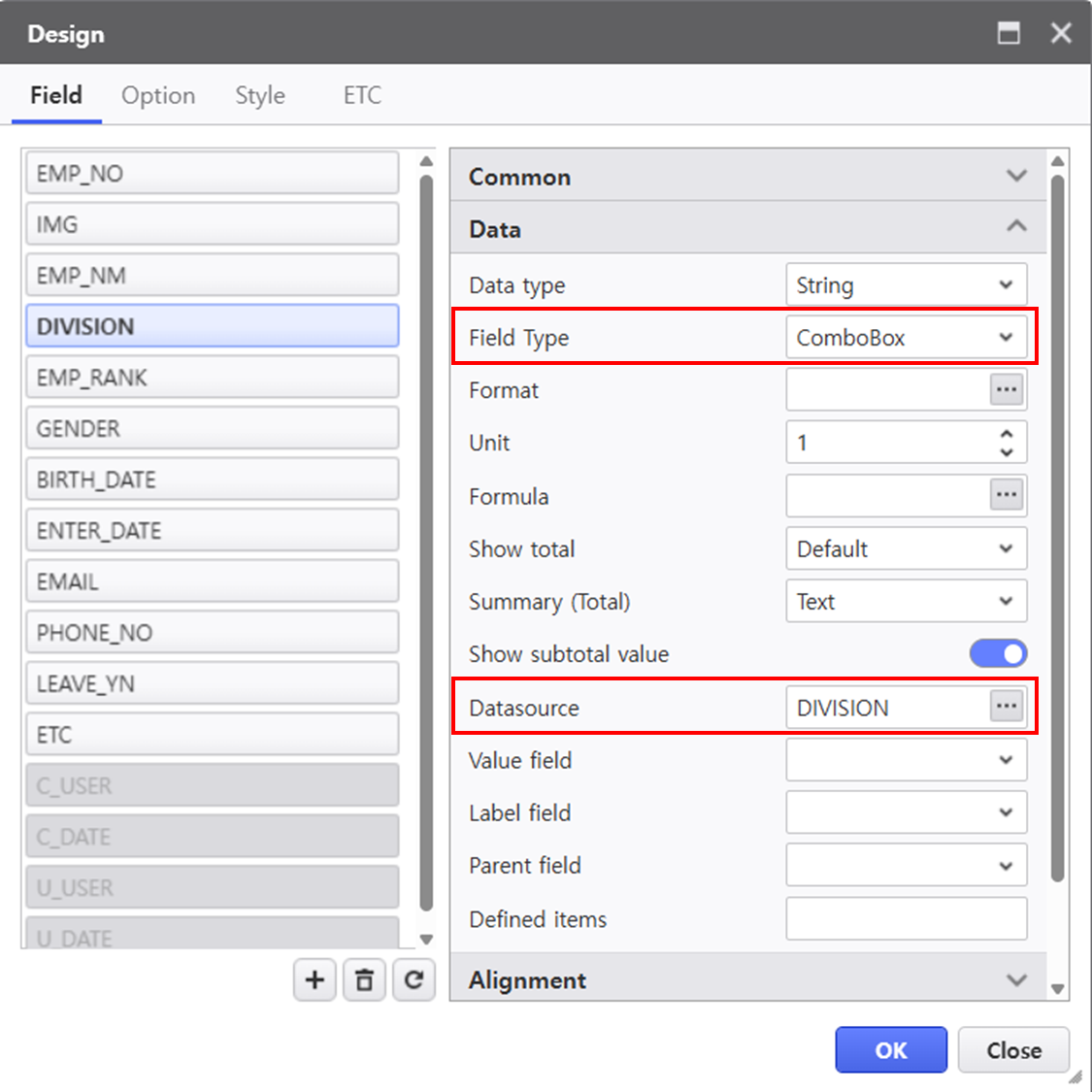Click properties panel scrollbar down arrow
Screen dimensions: 1092x1092
(1057, 988)
